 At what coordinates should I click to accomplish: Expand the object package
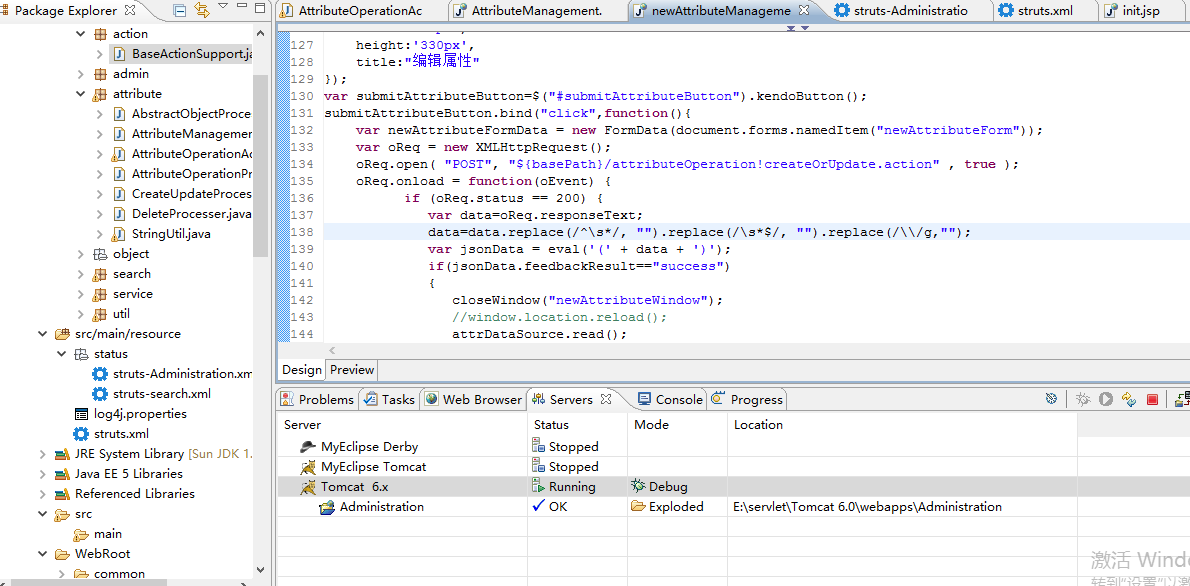click(x=81, y=254)
